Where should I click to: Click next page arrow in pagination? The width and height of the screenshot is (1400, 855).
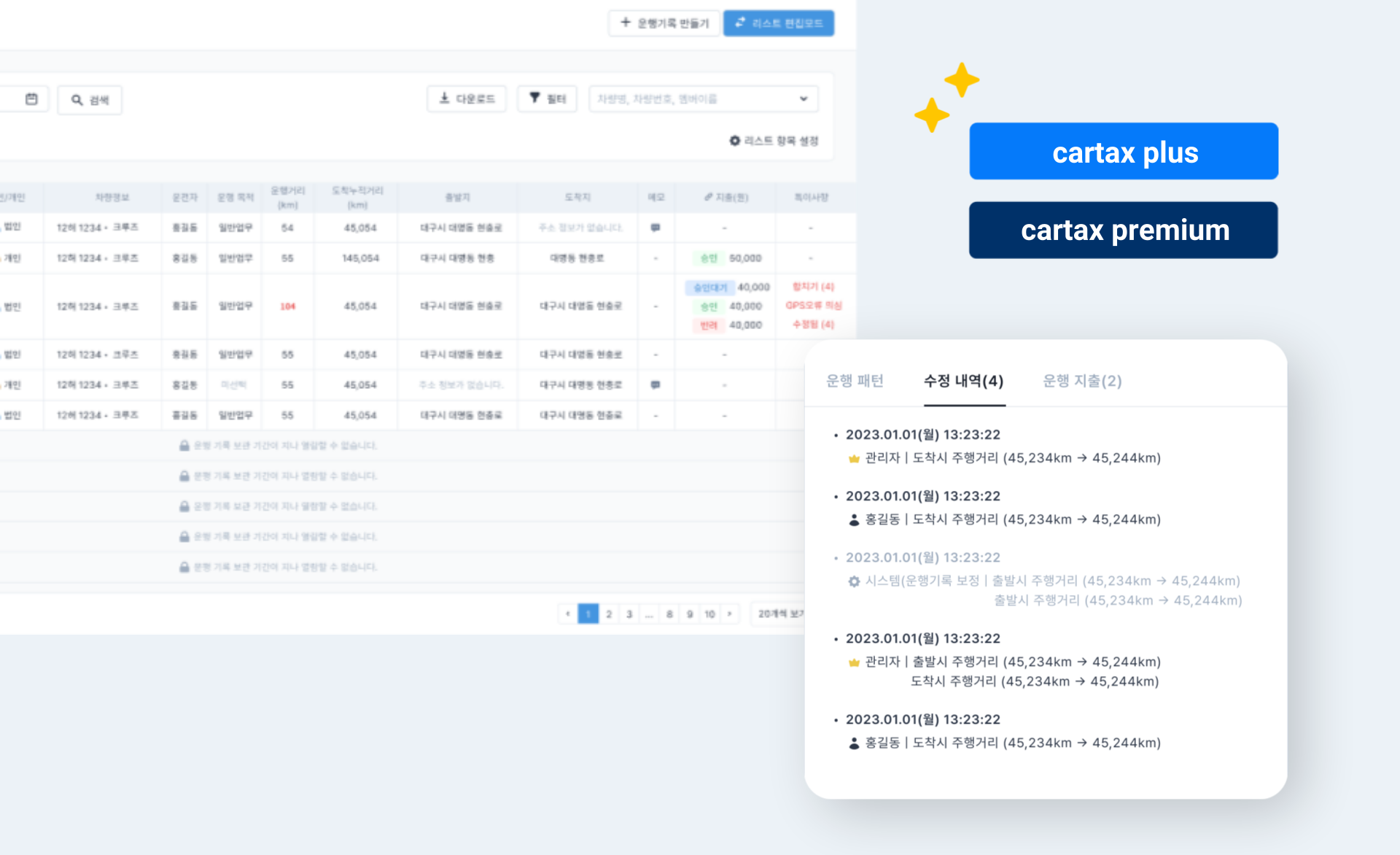tap(729, 614)
